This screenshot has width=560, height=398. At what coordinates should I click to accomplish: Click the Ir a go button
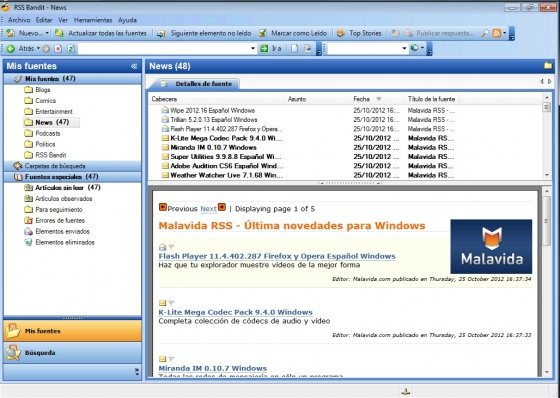pos(271,49)
